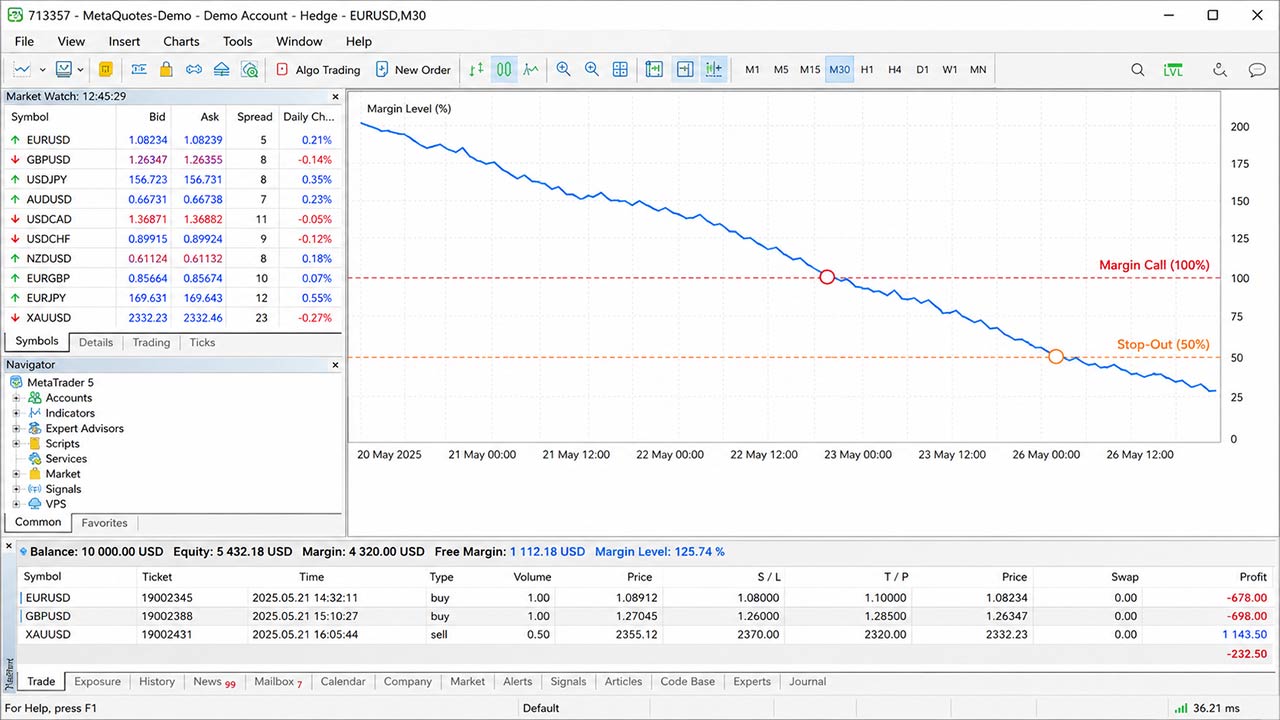The image size is (1280, 720).
Task: Click the yellow padlock toolbar icon
Action: pos(166,70)
